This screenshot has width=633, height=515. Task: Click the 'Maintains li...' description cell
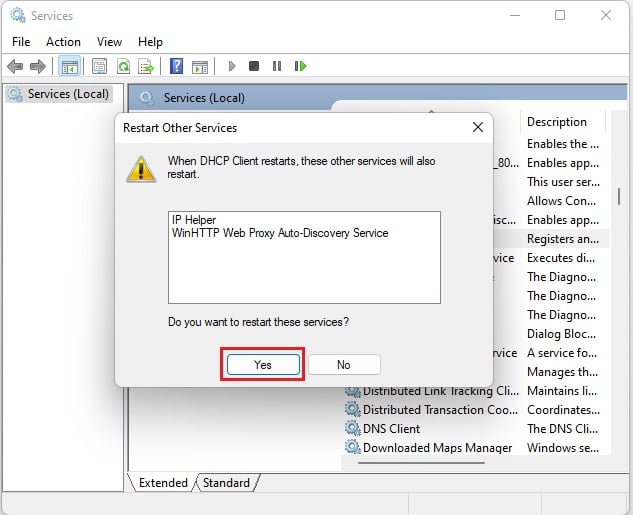pyautogui.click(x=562, y=390)
